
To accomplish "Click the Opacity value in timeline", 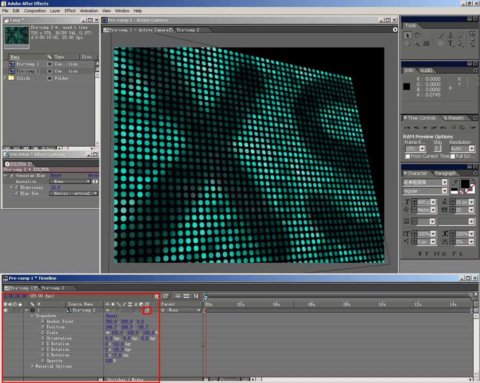I will [x=110, y=361].
